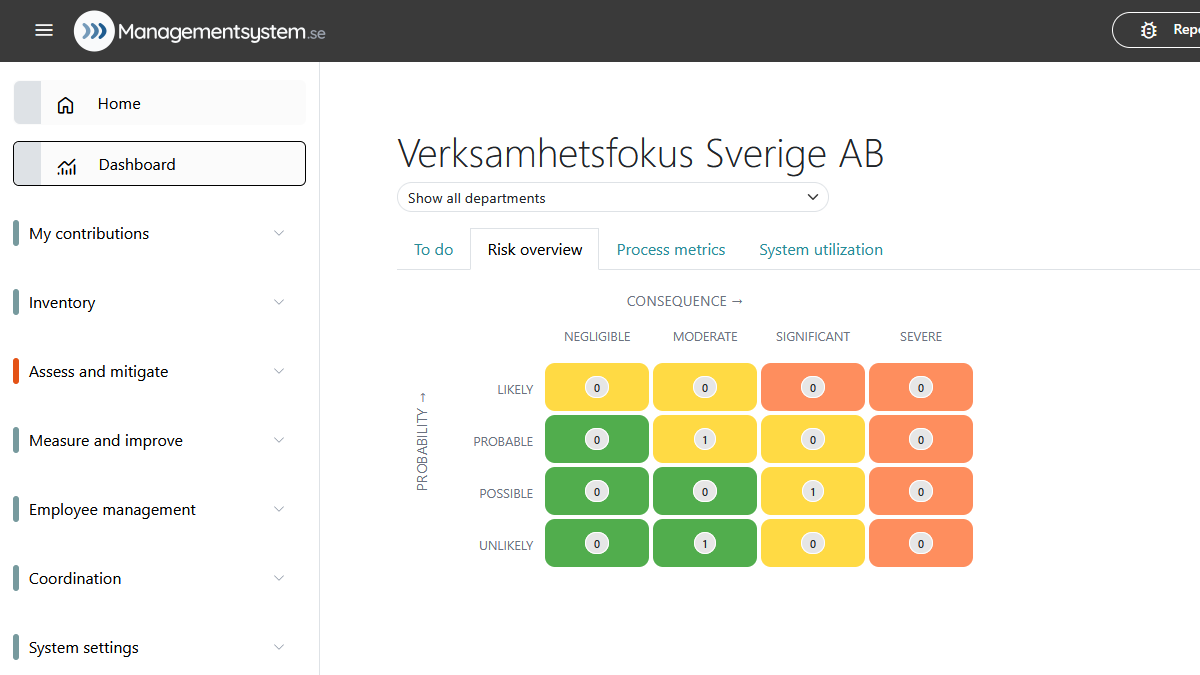Expand the Employee management section
The width and height of the screenshot is (1200, 675).
point(279,509)
